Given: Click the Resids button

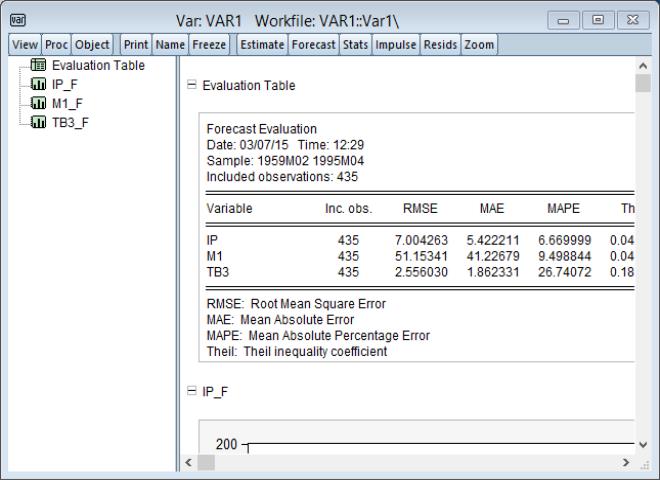Looking at the screenshot, I should (440, 45).
